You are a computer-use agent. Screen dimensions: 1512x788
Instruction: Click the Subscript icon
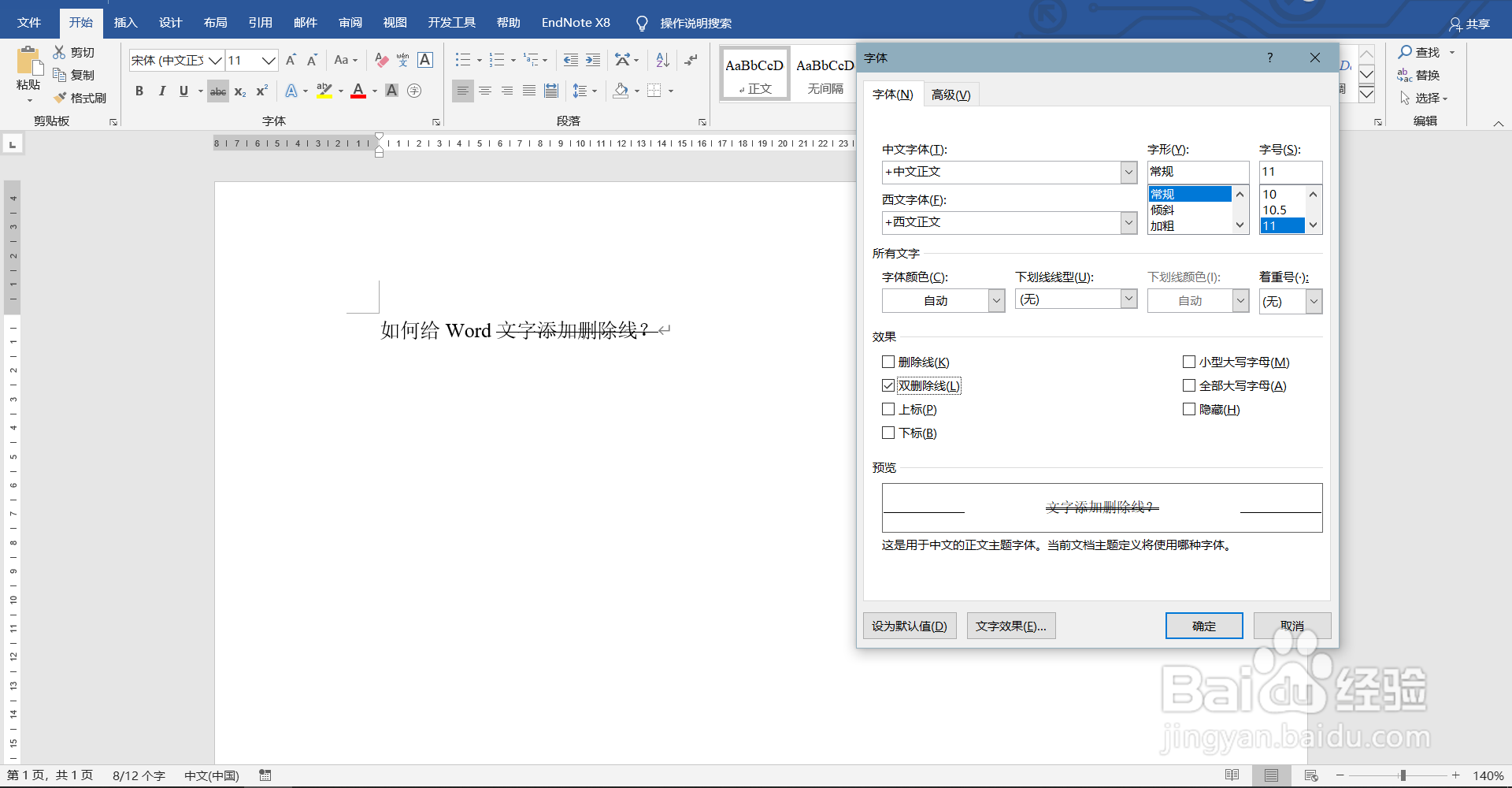point(239,91)
